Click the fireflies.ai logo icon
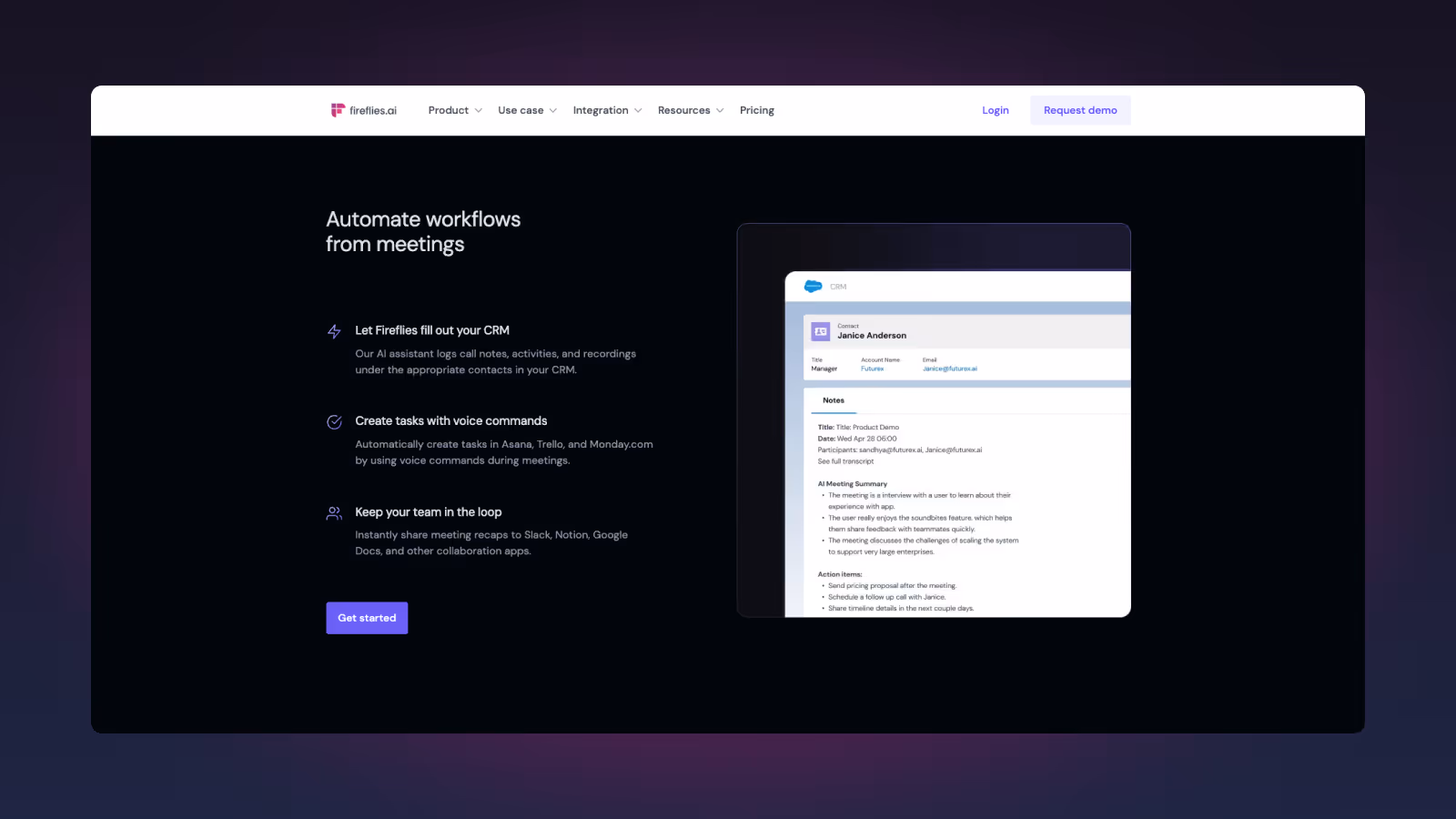This screenshot has width=1456, height=819. coord(338,110)
